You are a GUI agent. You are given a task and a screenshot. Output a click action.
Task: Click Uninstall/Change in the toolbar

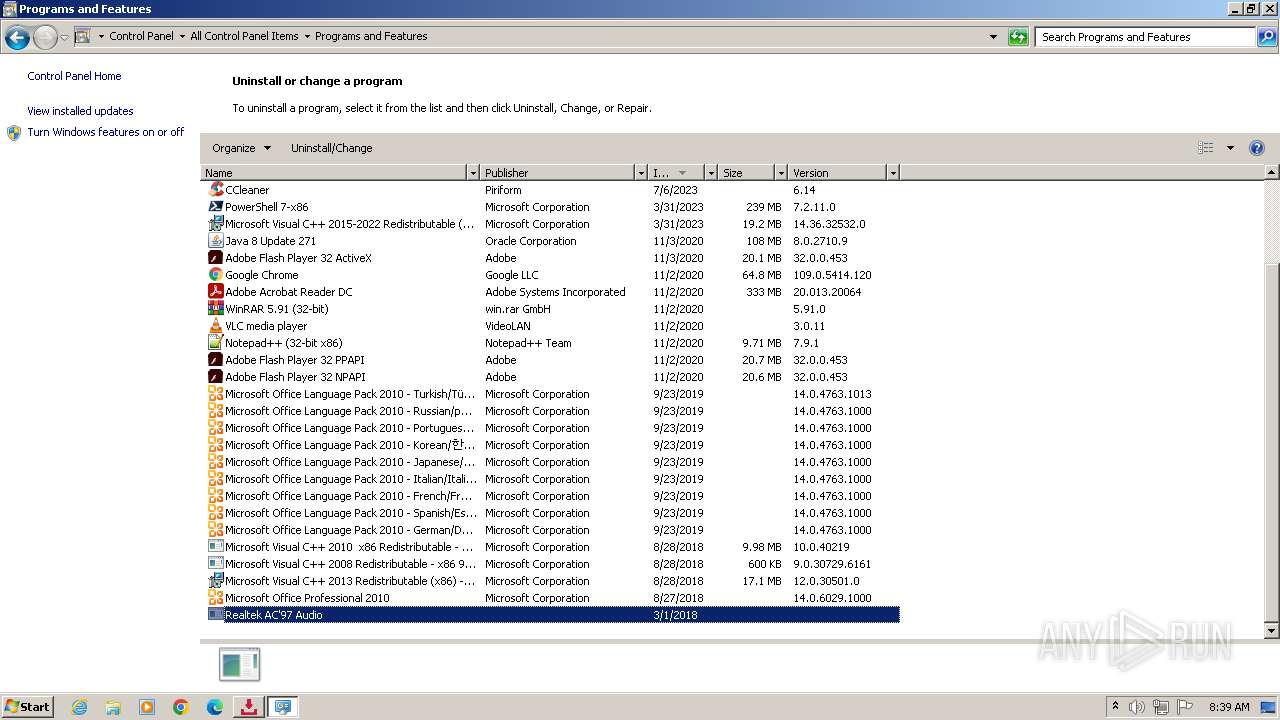331,148
